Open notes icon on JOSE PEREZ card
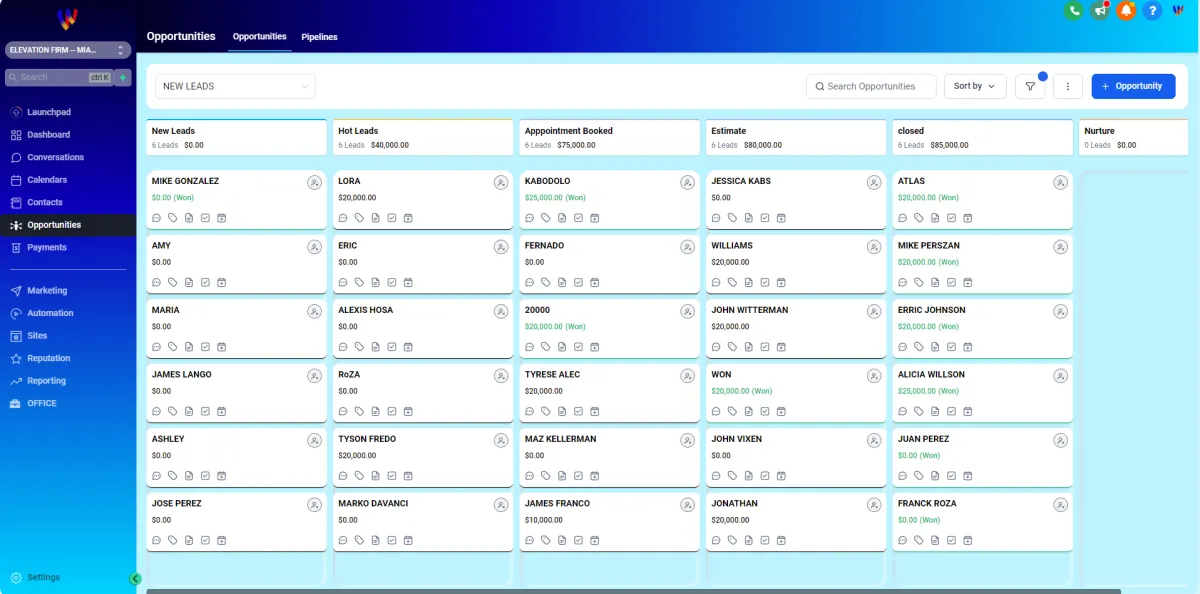This screenshot has width=1200, height=594. coord(189,540)
